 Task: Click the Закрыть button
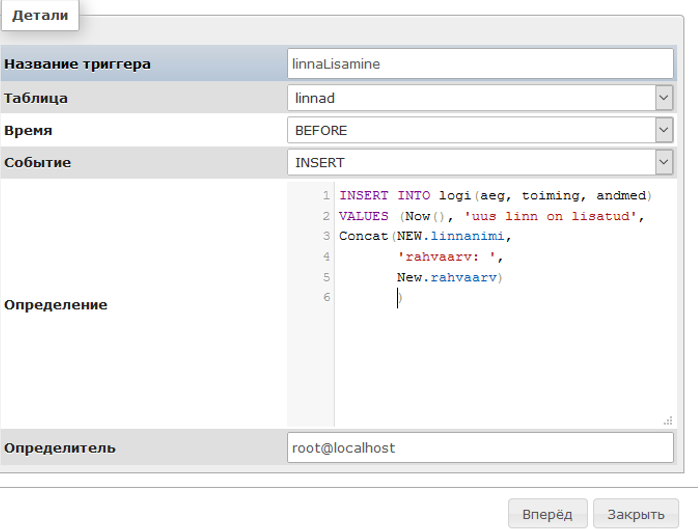[x=636, y=514]
